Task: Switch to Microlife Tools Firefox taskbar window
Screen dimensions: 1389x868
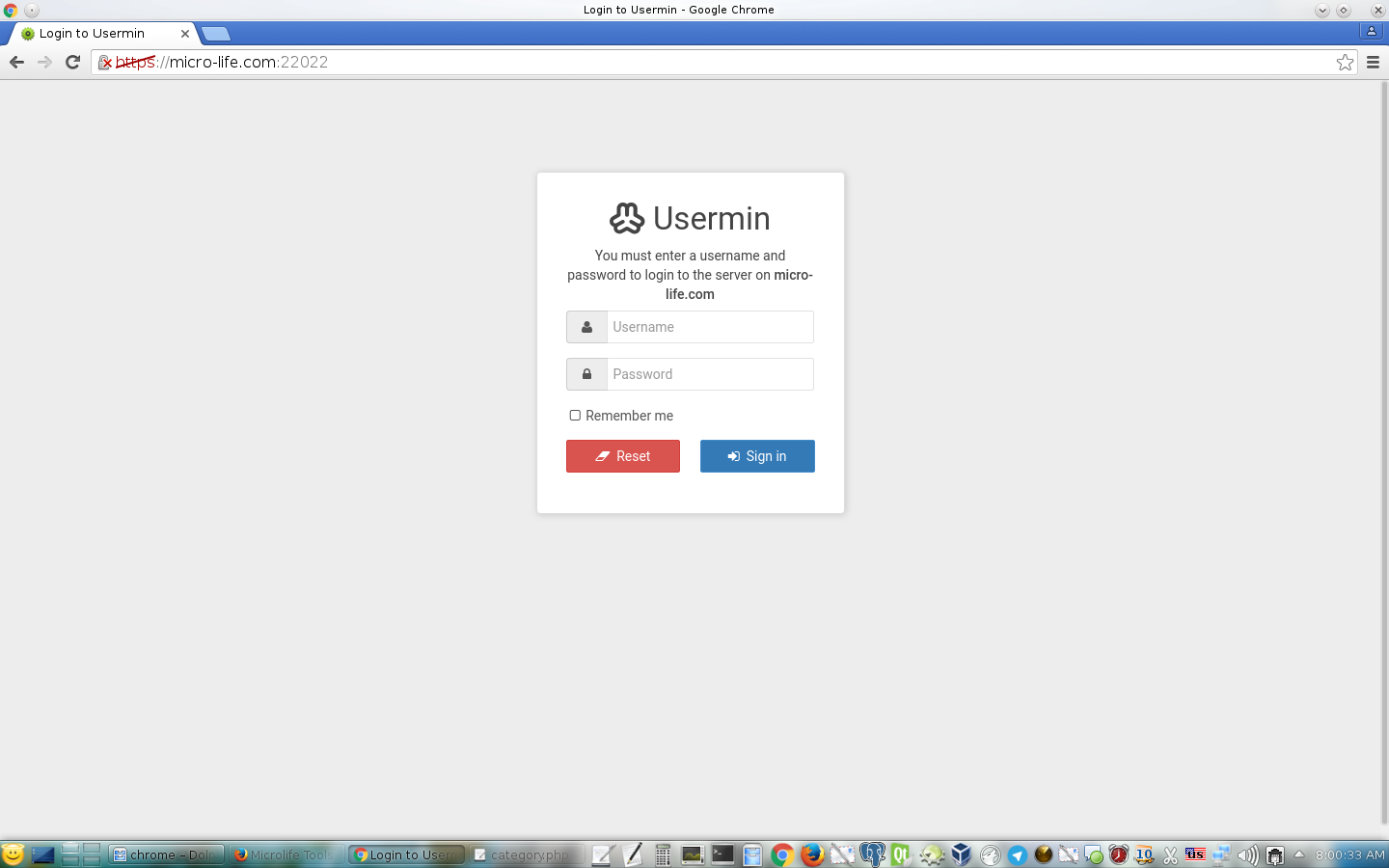Action: coord(286,854)
